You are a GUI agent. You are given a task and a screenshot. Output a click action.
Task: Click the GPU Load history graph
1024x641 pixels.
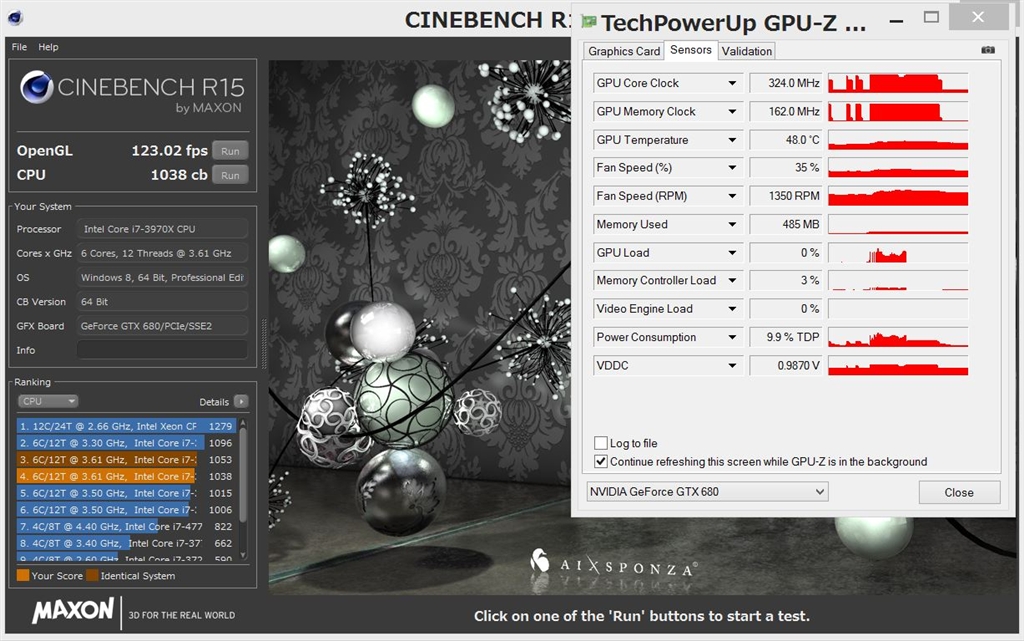(897, 253)
